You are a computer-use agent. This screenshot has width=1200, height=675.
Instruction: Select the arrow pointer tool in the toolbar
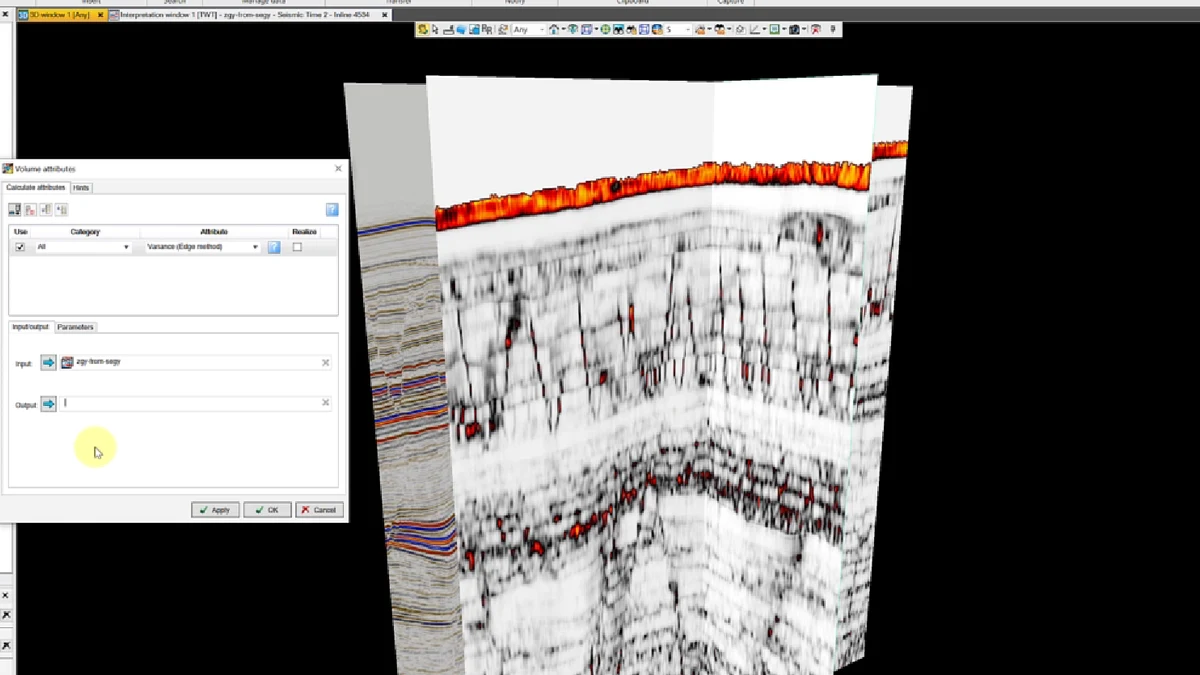[x=435, y=30]
